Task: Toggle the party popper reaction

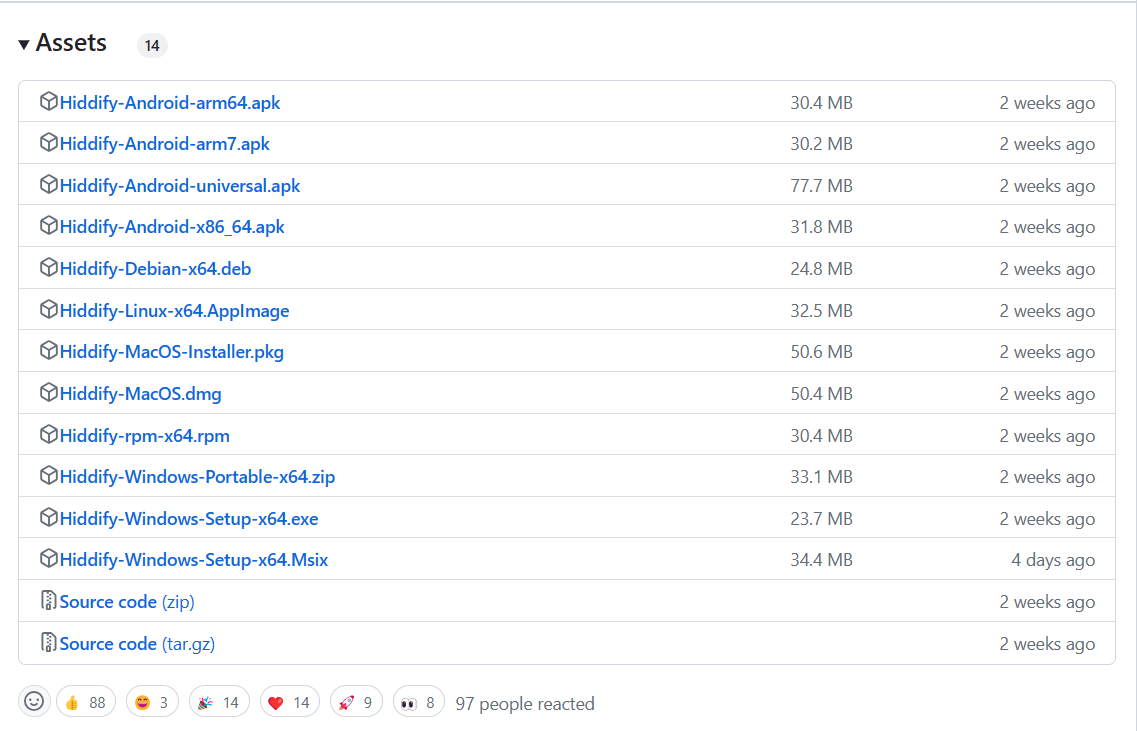Action: pos(217,703)
